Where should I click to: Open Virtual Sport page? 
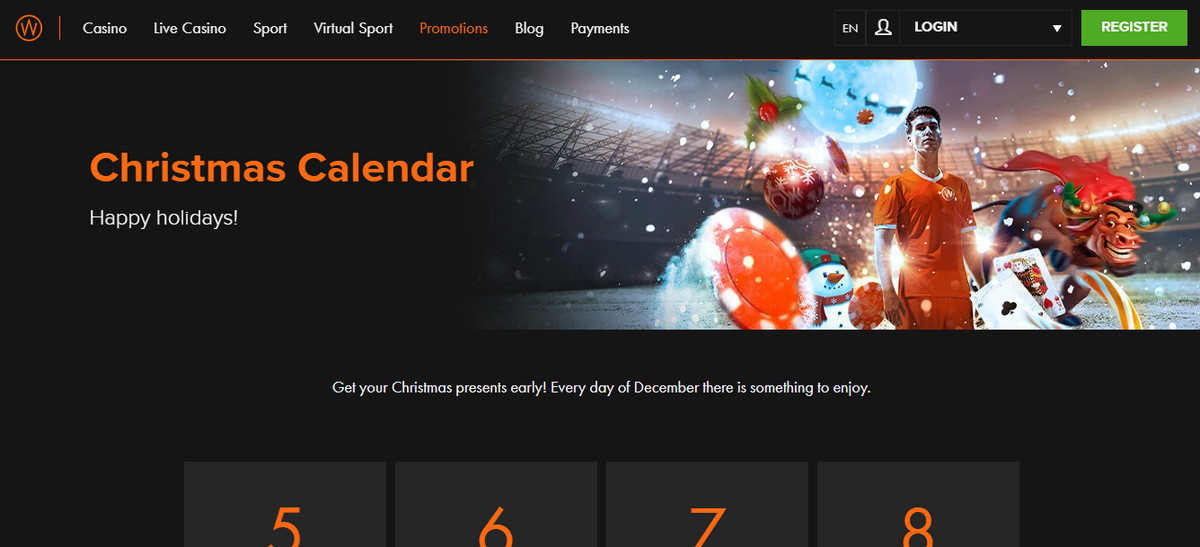tap(353, 28)
